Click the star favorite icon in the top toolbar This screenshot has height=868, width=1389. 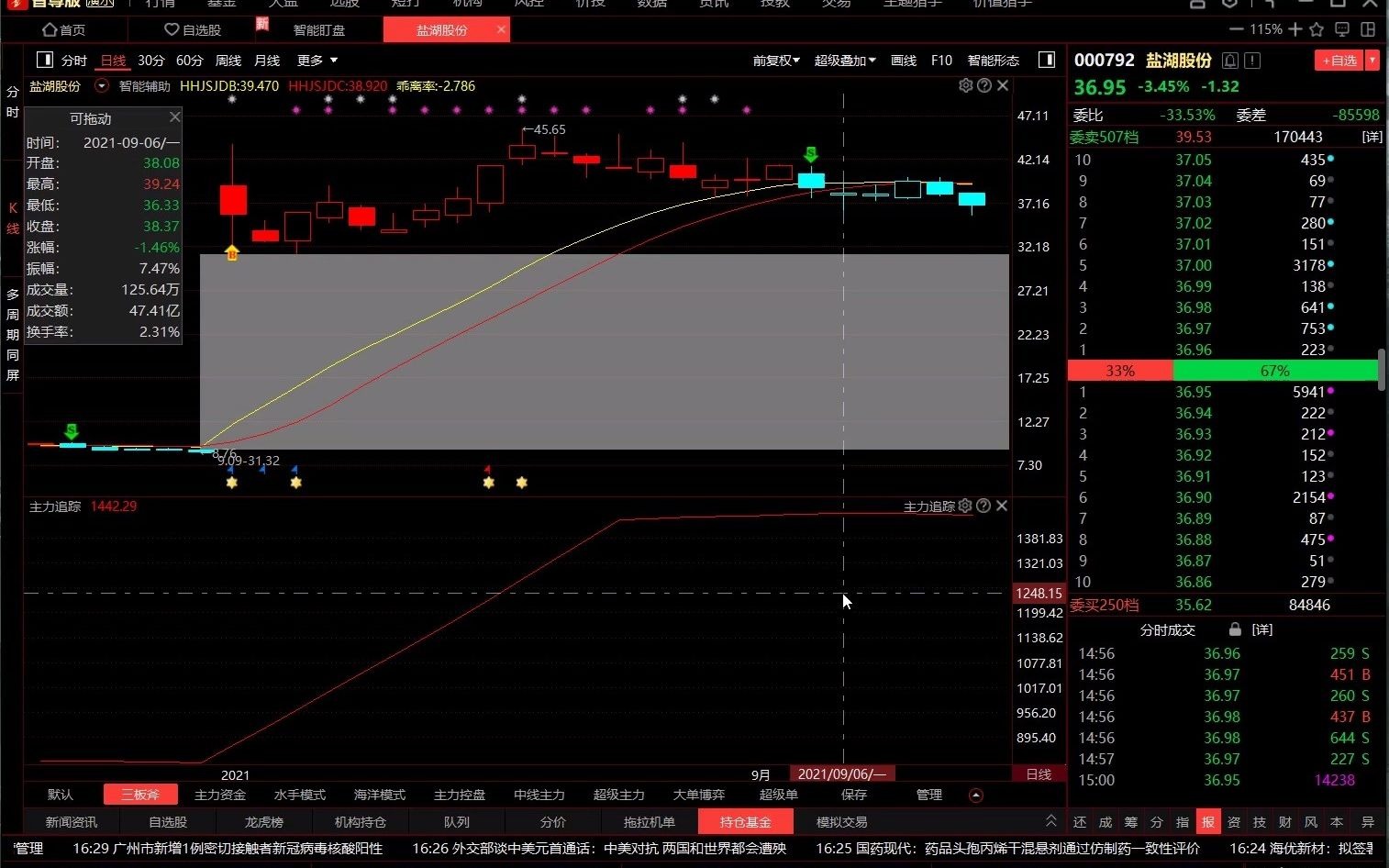1317,29
